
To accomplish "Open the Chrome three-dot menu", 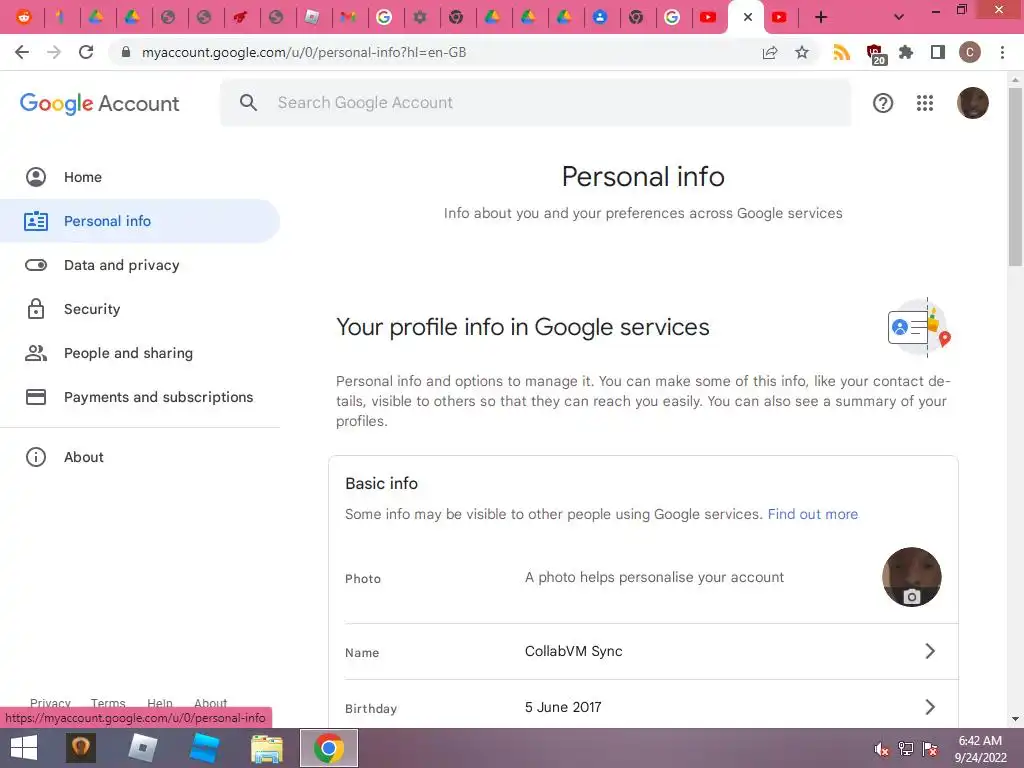I will click(x=1002, y=52).
